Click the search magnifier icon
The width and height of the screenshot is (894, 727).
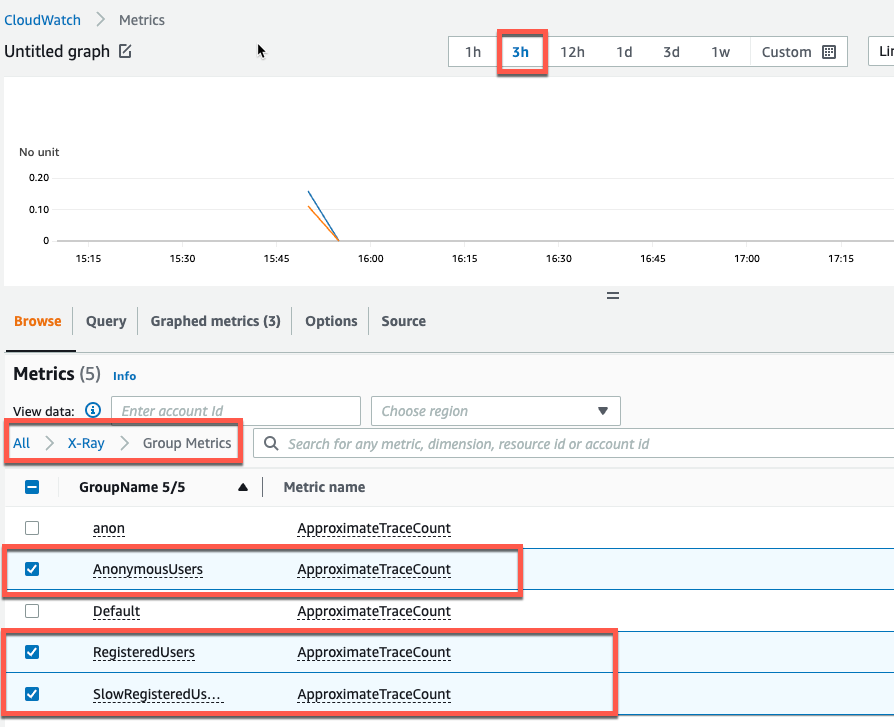(x=271, y=444)
